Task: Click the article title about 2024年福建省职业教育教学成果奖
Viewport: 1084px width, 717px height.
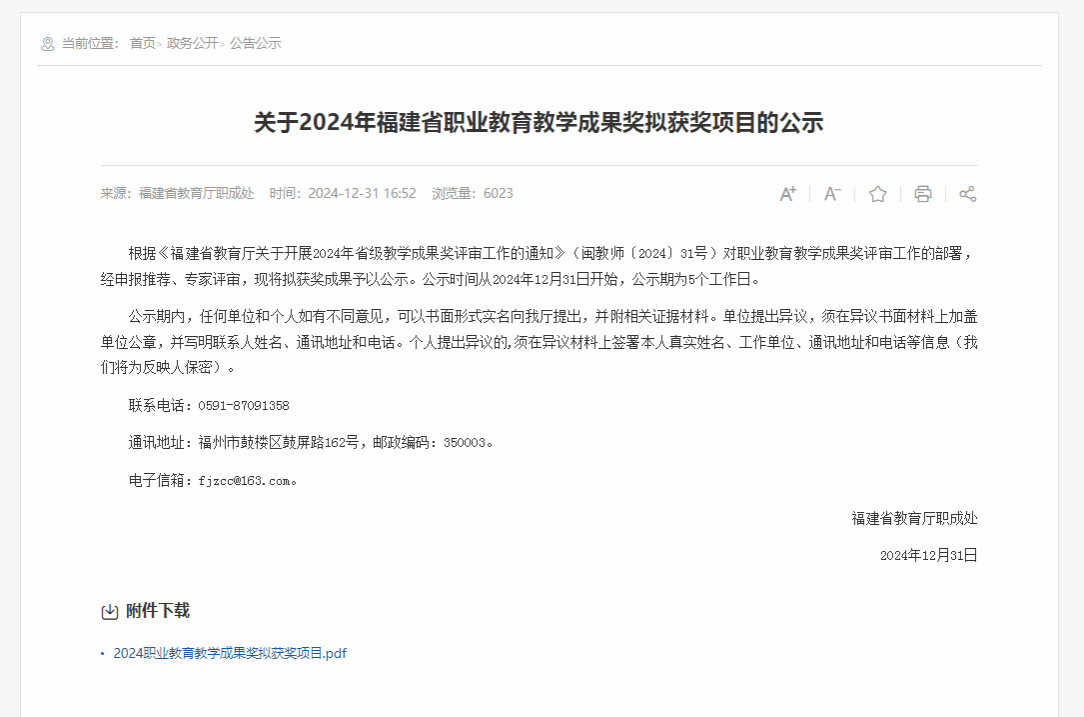Action: pyautogui.click(x=539, y=122)
